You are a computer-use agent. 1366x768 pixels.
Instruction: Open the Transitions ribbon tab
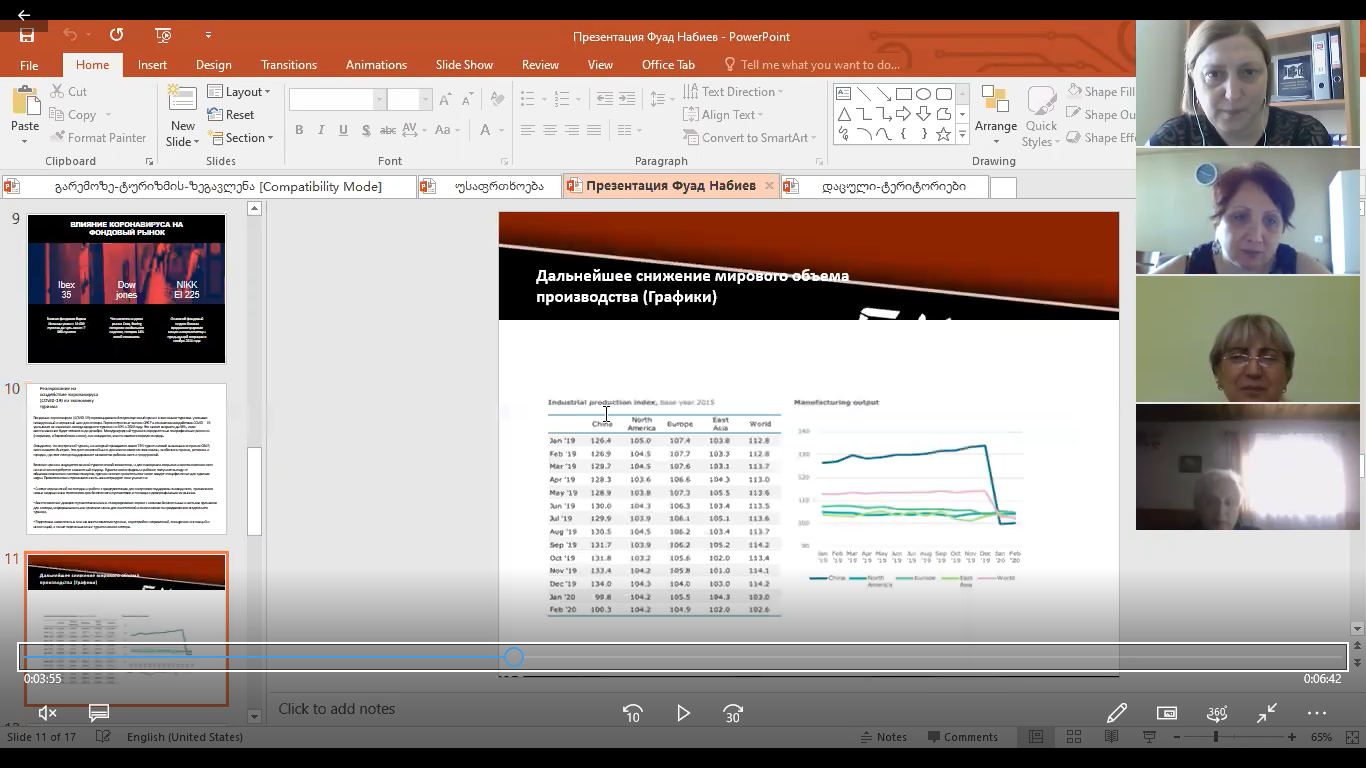point(289,65)
